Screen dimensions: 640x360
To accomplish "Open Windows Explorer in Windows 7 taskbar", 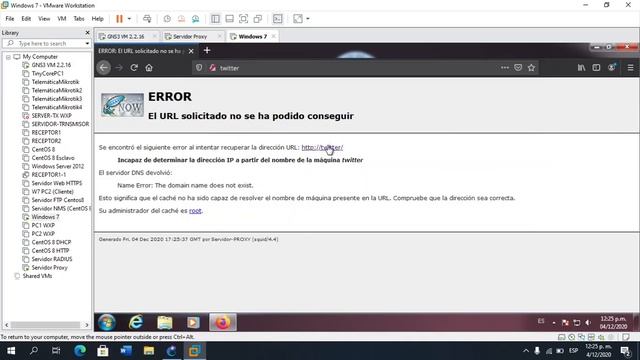I will point(165,322).
